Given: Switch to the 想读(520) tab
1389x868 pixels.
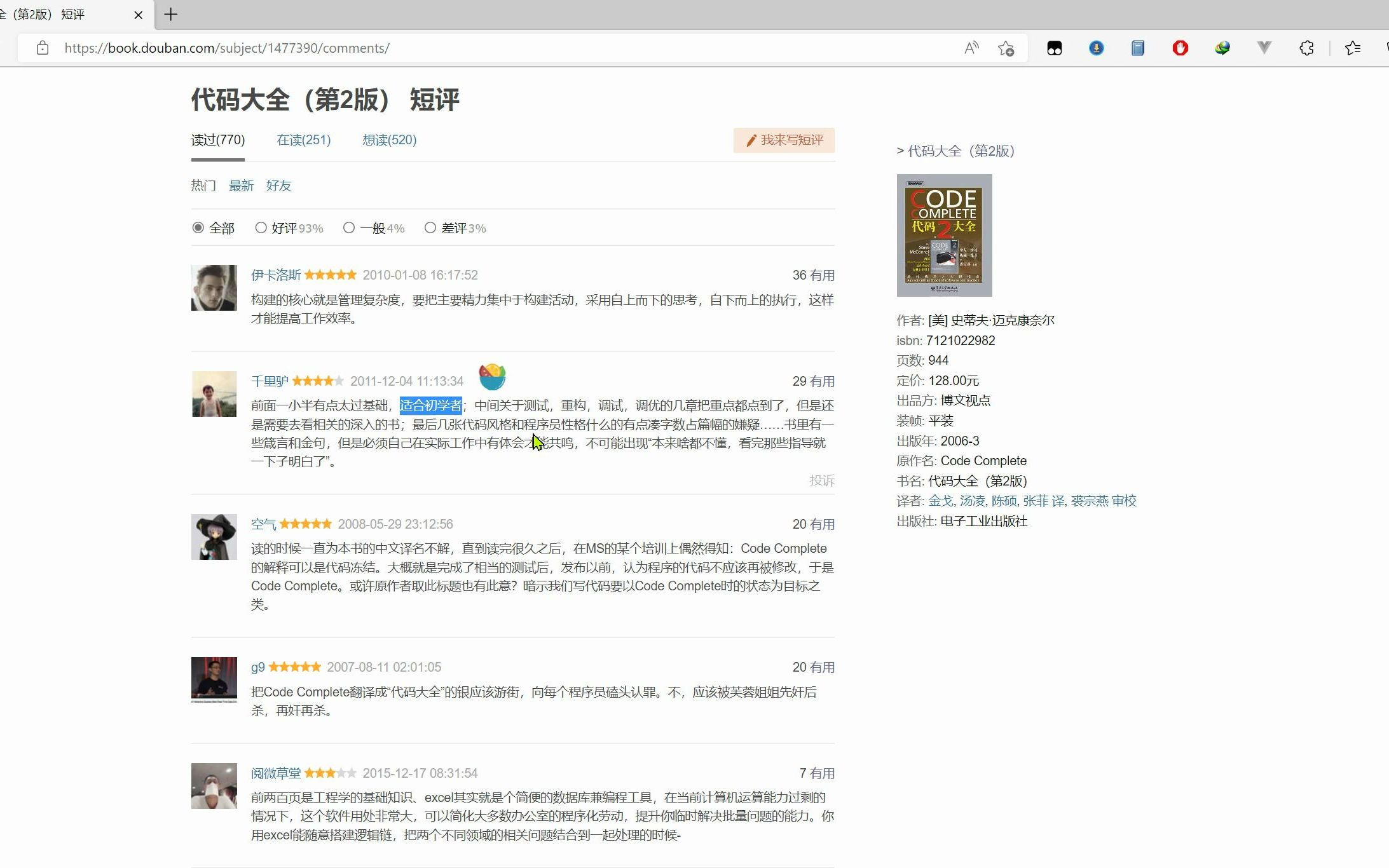Looking at the screenshot, I should point(390,140).
